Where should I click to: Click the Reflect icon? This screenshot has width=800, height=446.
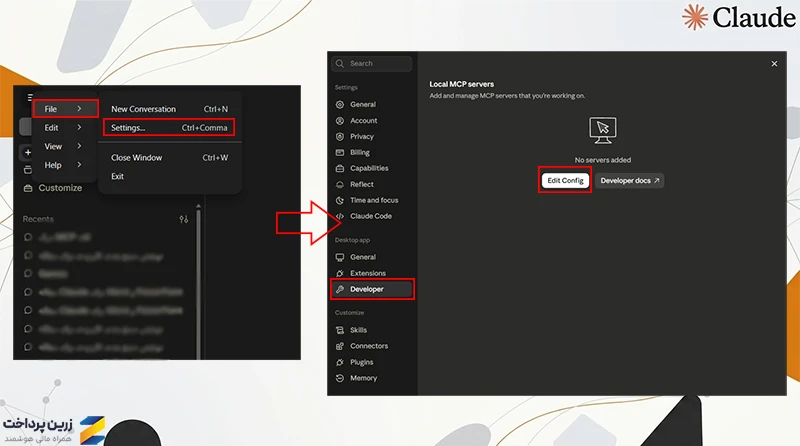pos(340,185)
